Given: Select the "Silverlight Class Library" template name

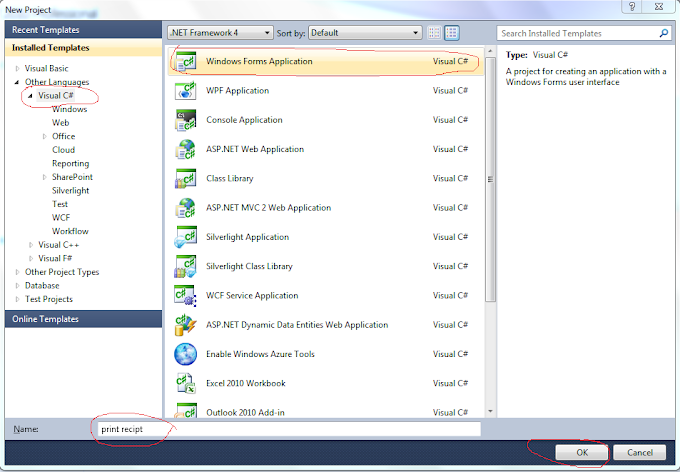Looking at the screenshot, I should (249, 266).
